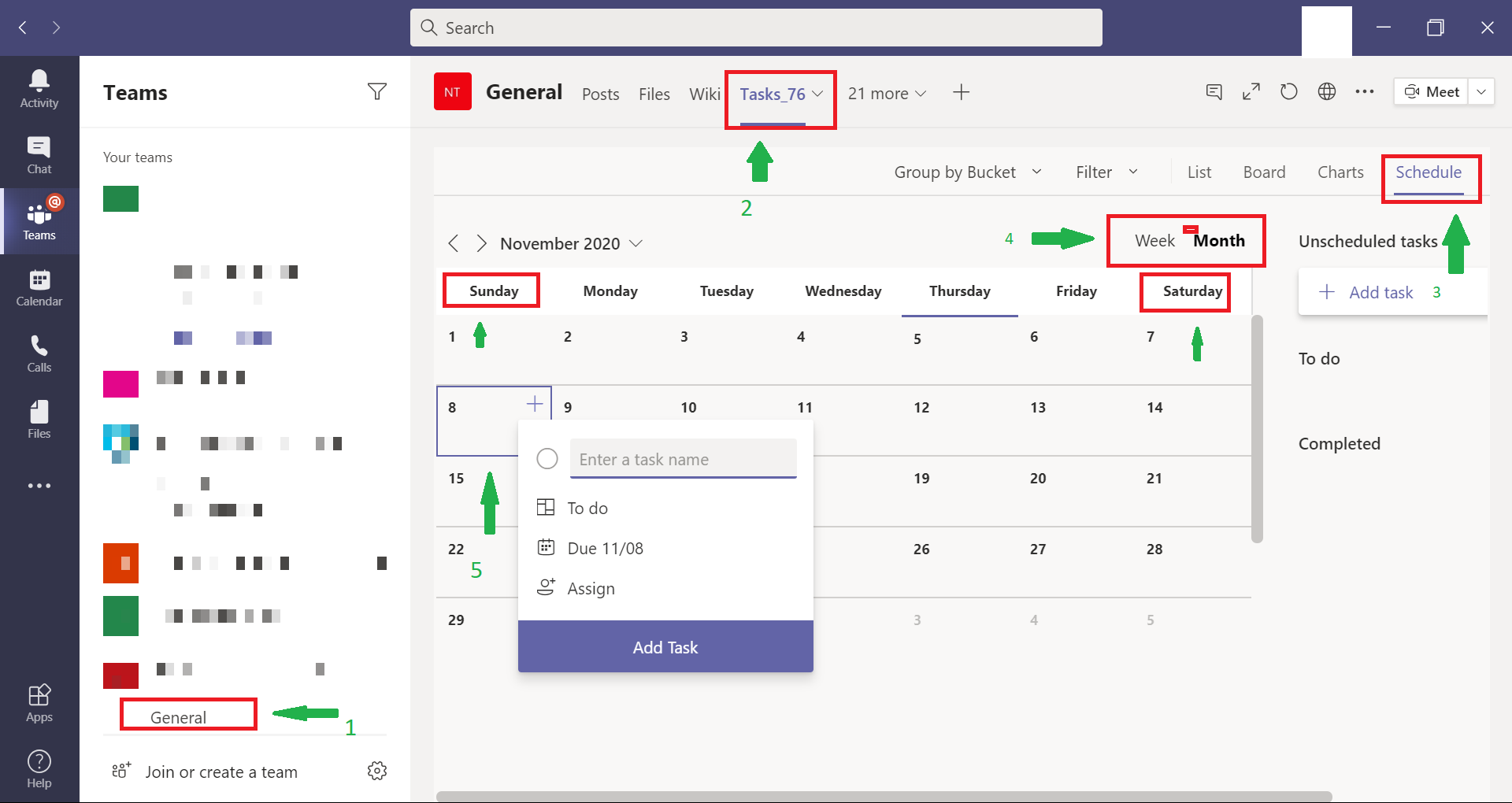
Task: Switch to List view
Action: coord(1199,172)
